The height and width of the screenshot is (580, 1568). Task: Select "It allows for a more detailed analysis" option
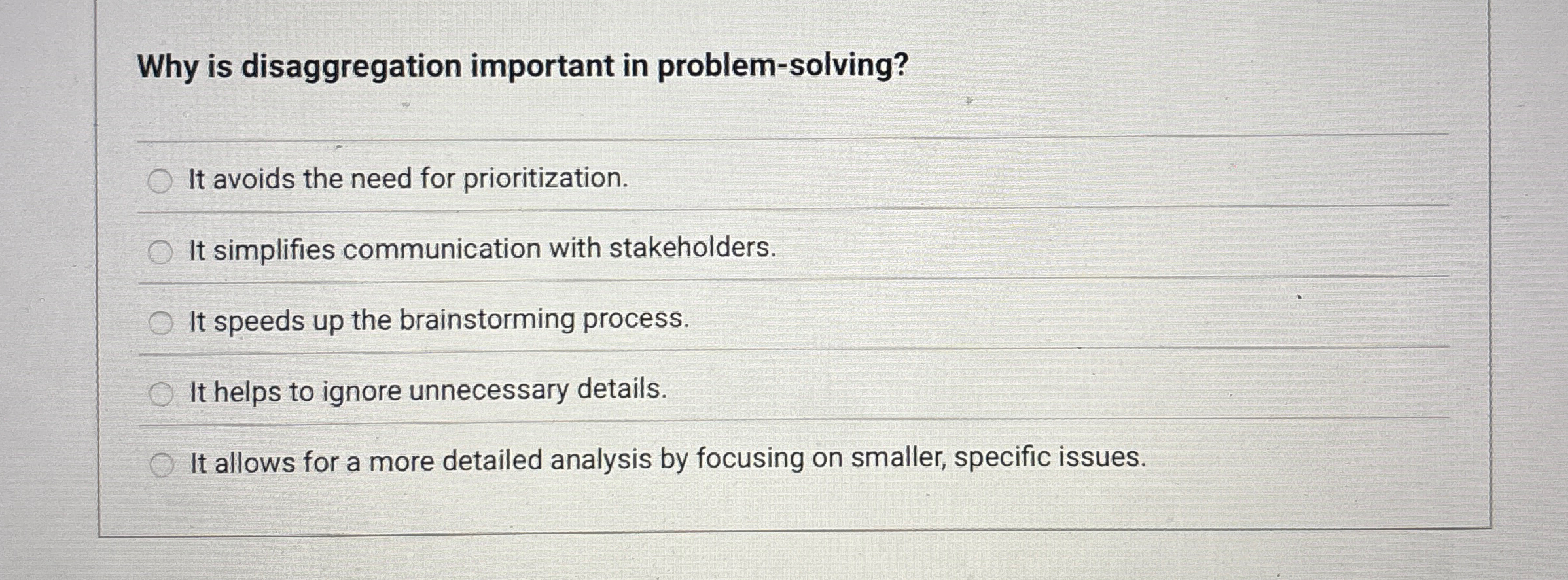coord(161,464)
